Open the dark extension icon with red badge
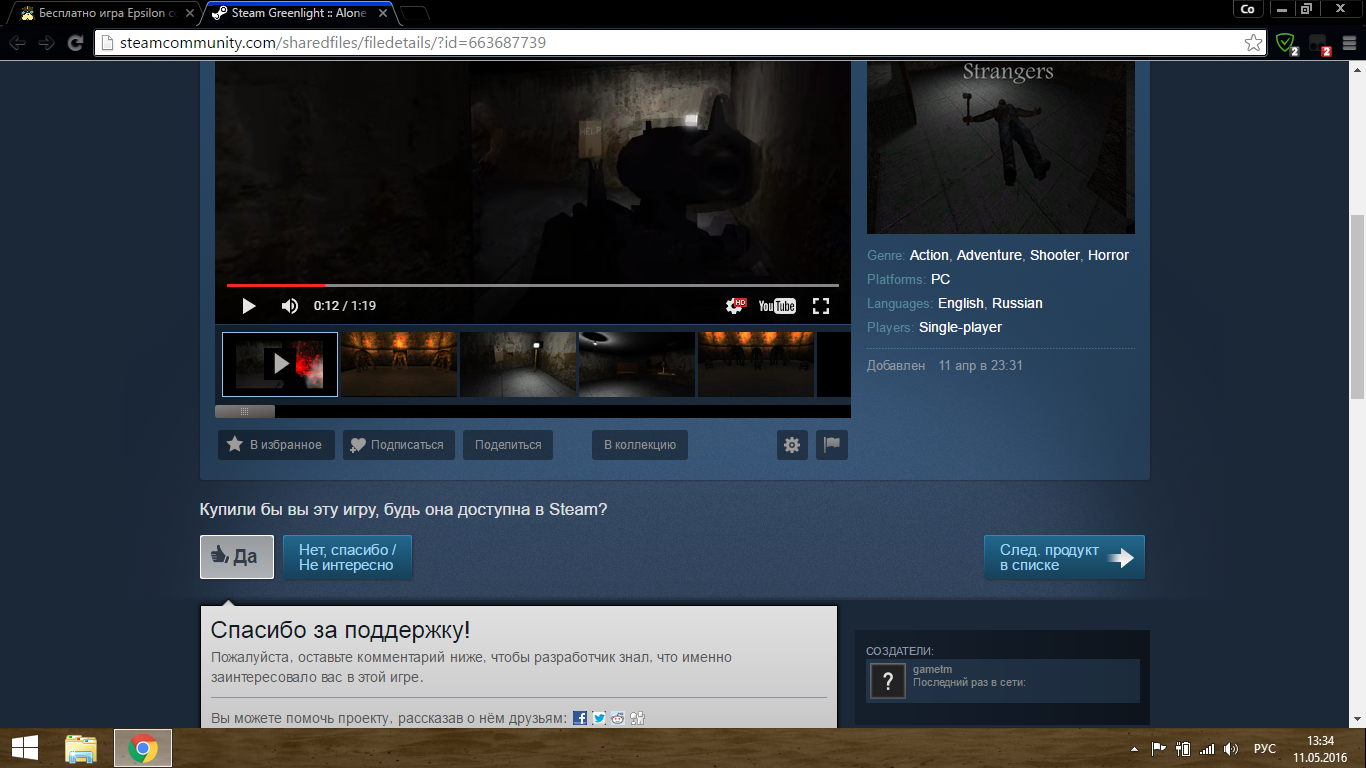Screen dimensions: 1366x768 [x=1319, y=43]
